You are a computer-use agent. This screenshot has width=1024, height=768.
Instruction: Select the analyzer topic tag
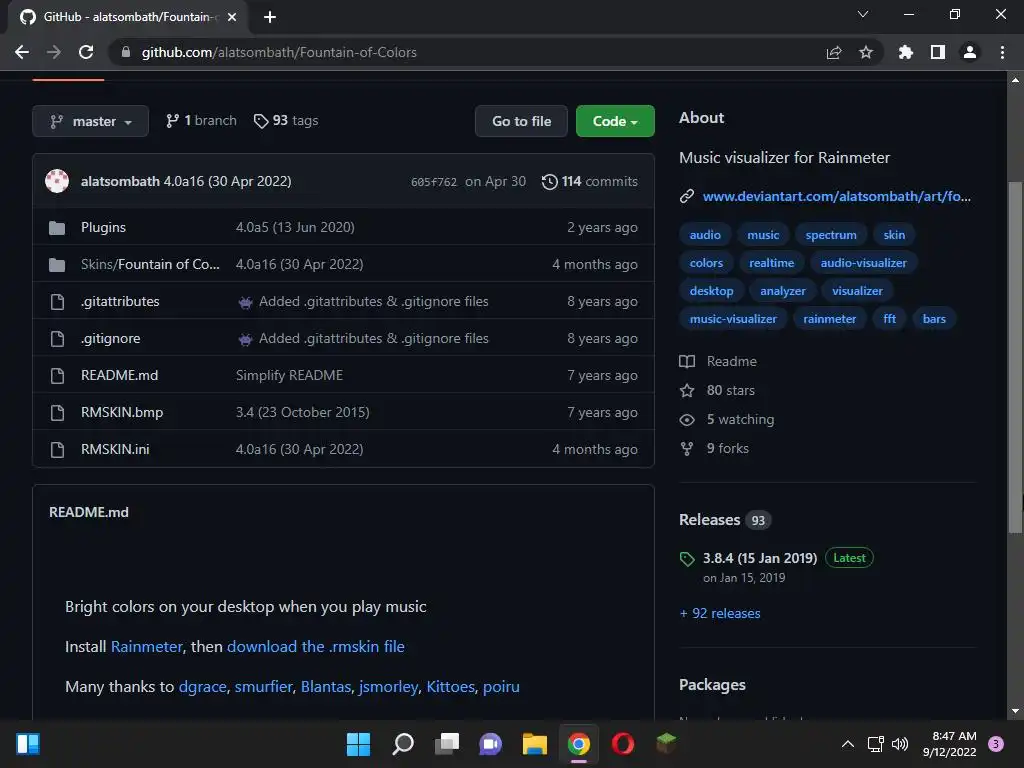782,291
